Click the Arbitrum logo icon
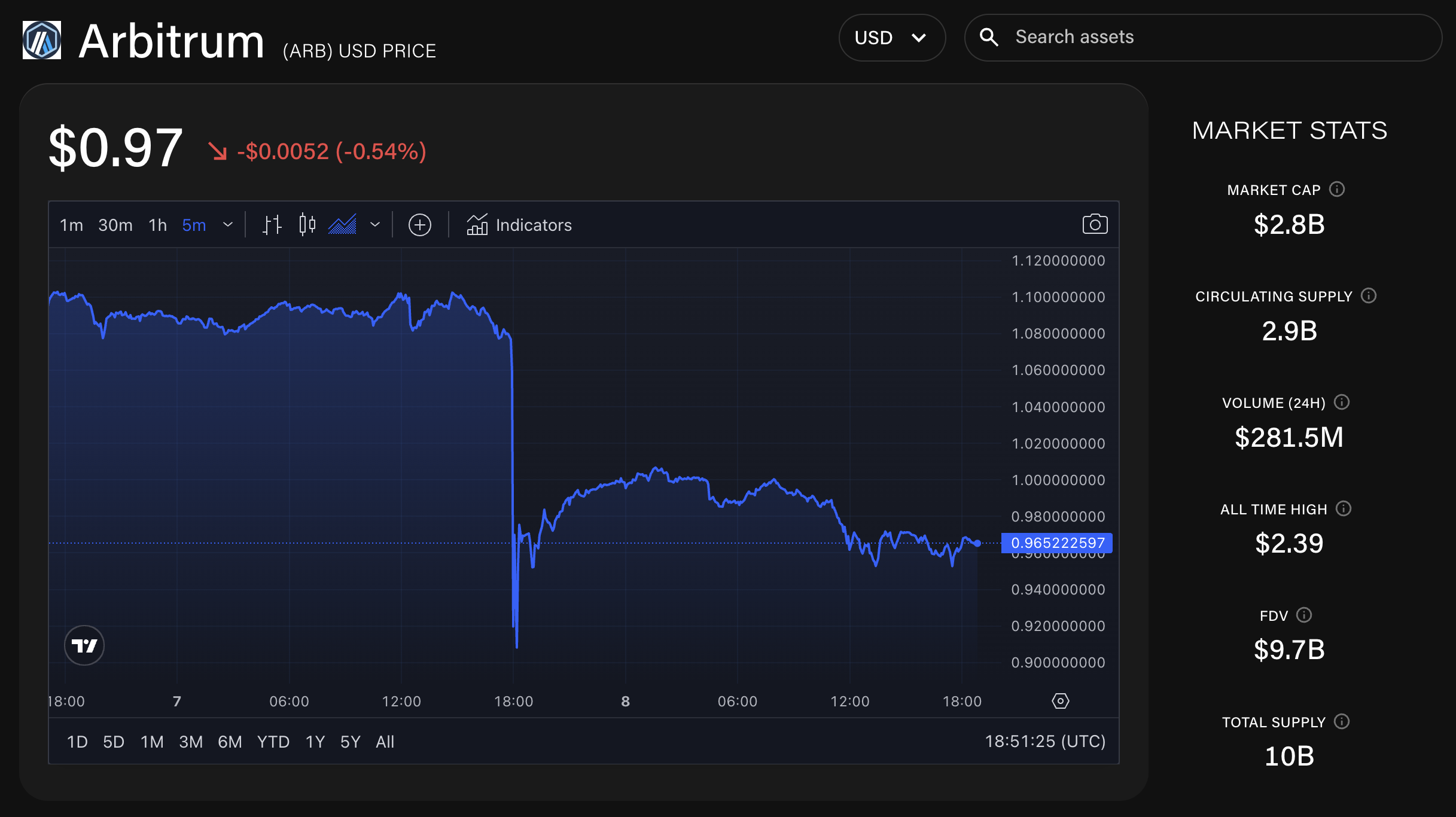 tap(42, 40)
